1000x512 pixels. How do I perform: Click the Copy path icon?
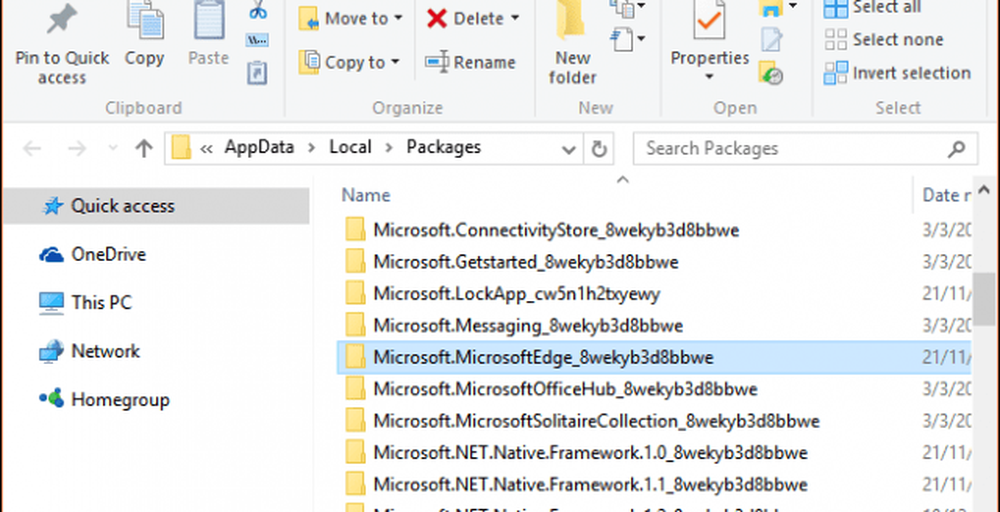(257, 41)
